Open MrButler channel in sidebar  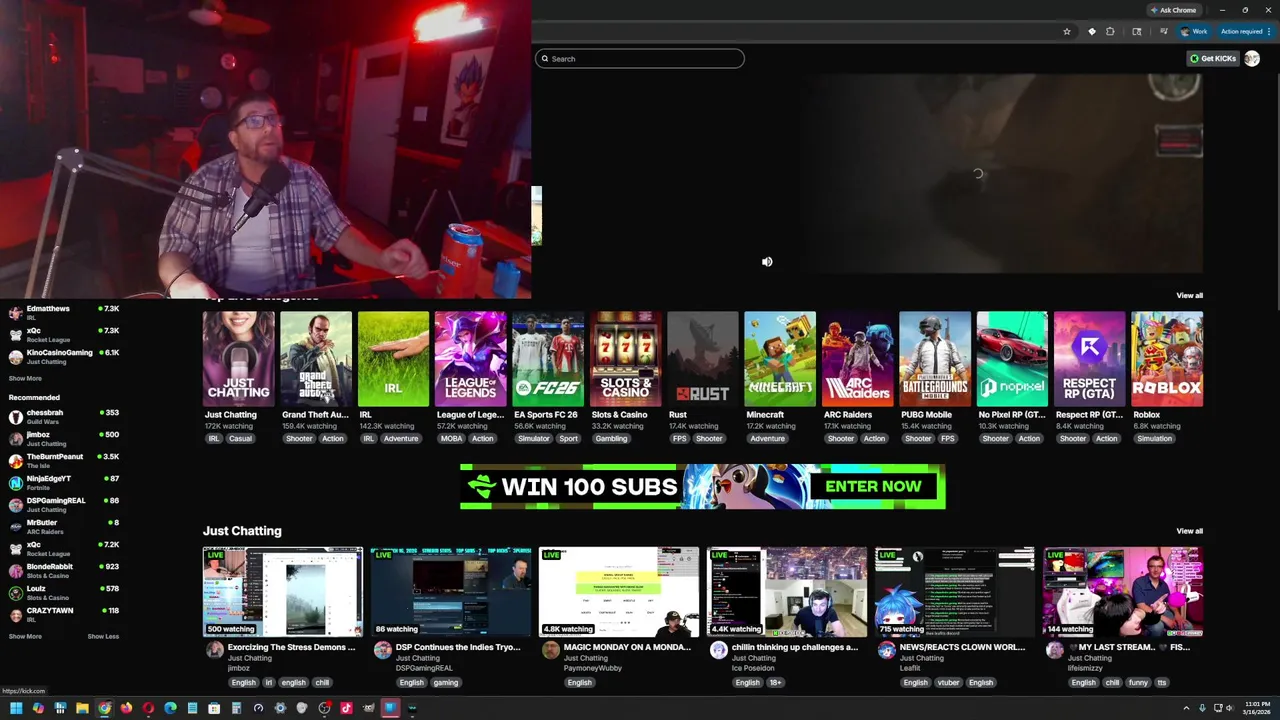point(64,526)
